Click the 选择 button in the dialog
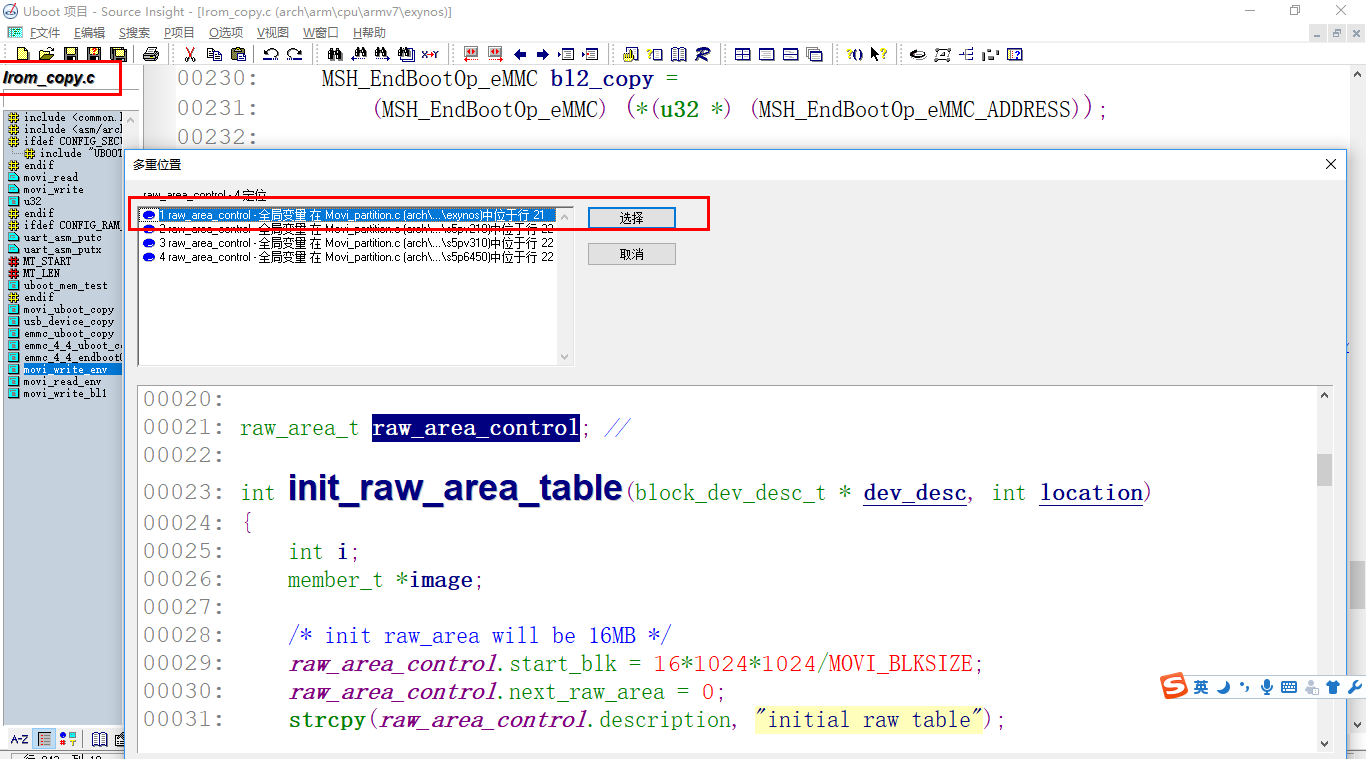Viewport: 1366px width, 759px height. [x=632, y=217]
